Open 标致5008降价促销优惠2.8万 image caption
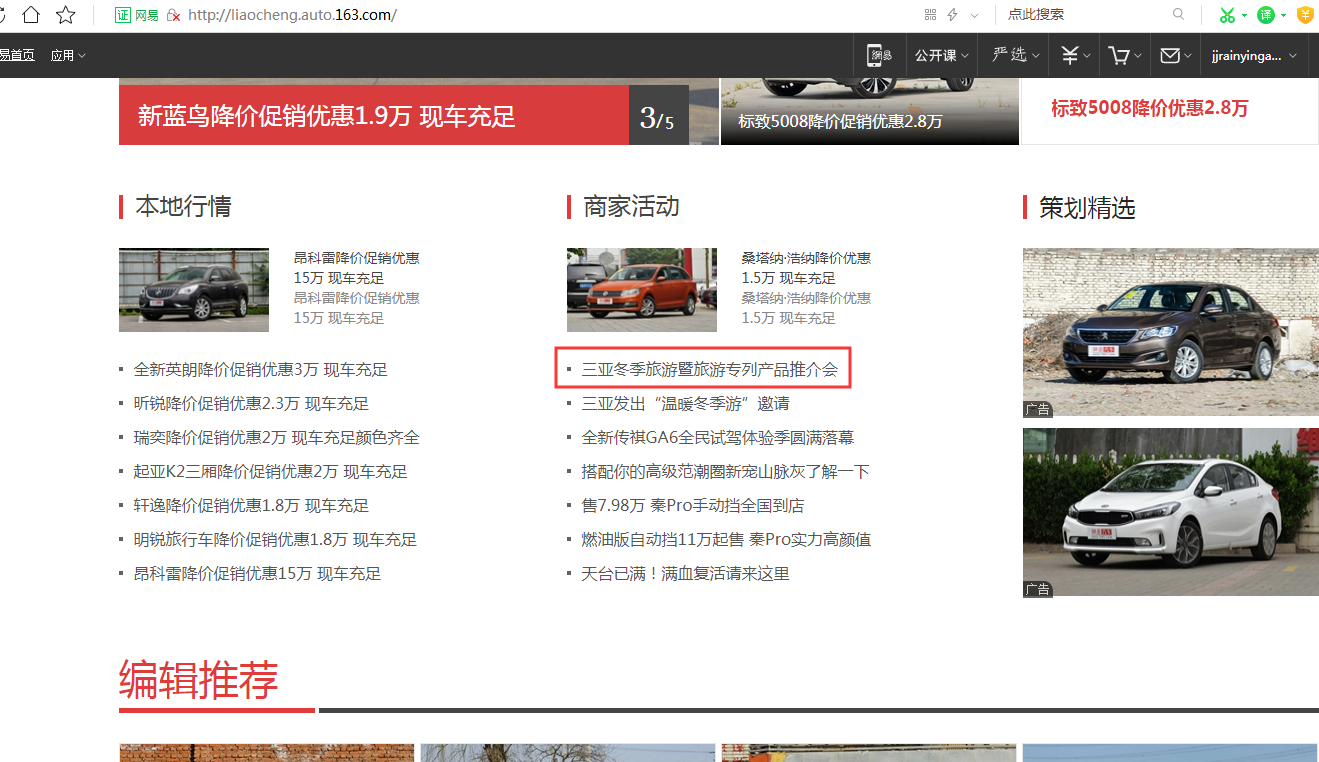This screenshot has height=762, width=1319. point(840,121)
